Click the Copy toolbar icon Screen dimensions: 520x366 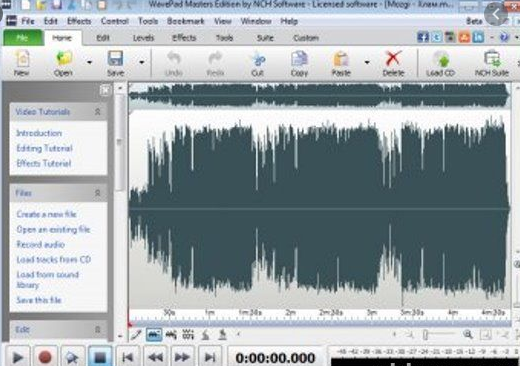299,59
